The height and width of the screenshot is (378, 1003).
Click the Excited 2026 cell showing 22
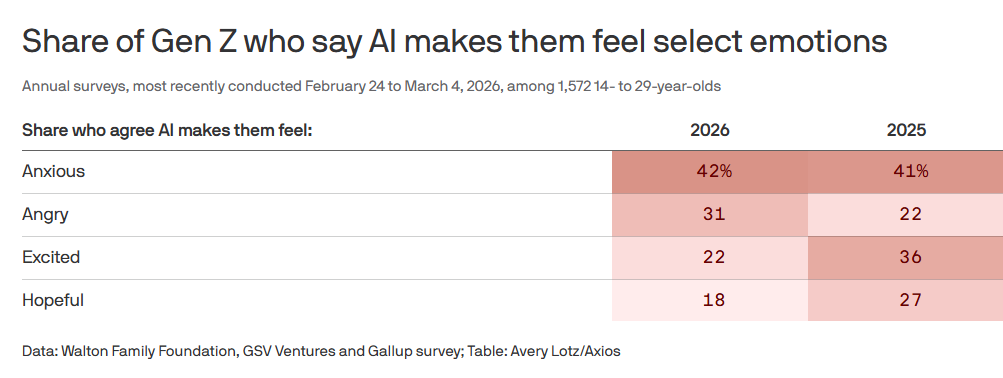tap(710, 258)
